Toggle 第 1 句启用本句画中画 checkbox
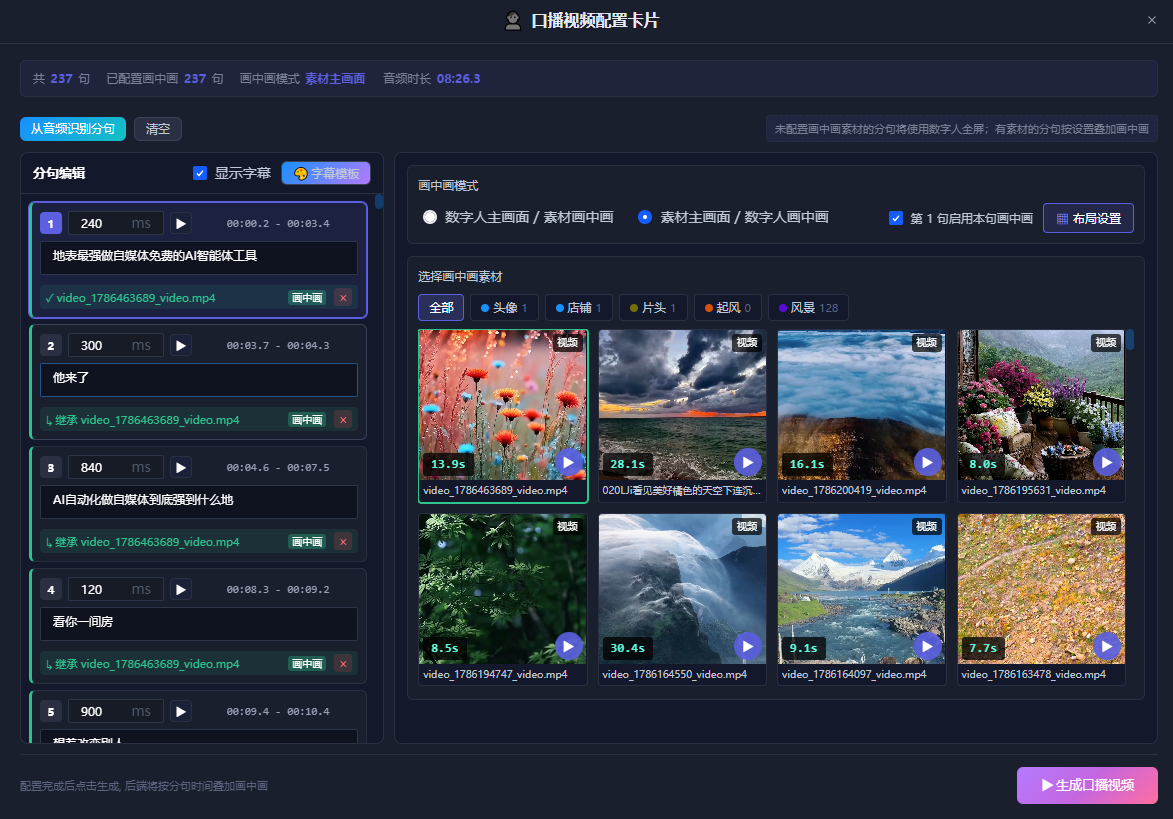1173x819 pixels. (x=895, y=218)
